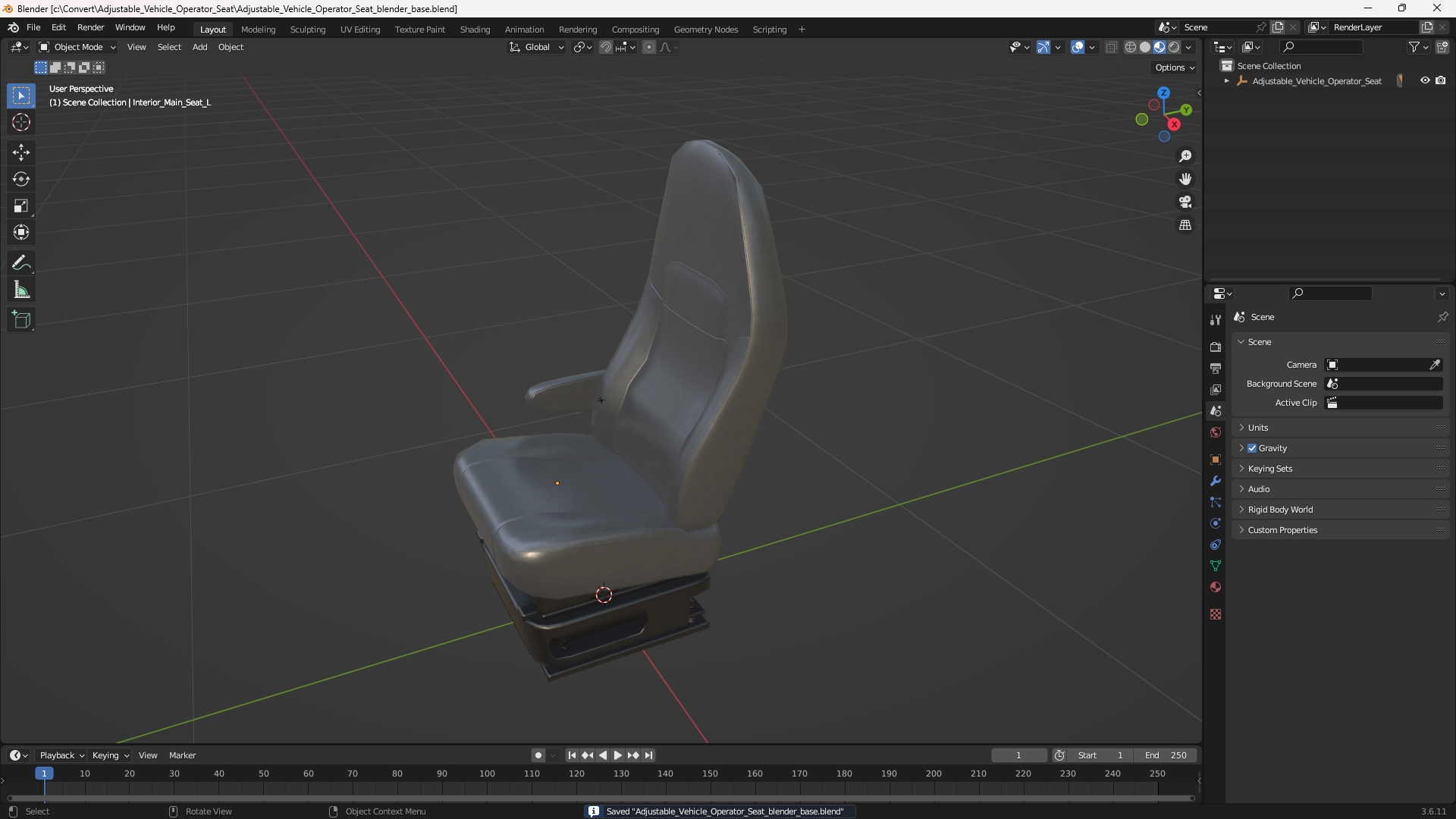Toggle X-ray display button
This screenshot has height=819, width=1456.
(x=1111, y=47)
